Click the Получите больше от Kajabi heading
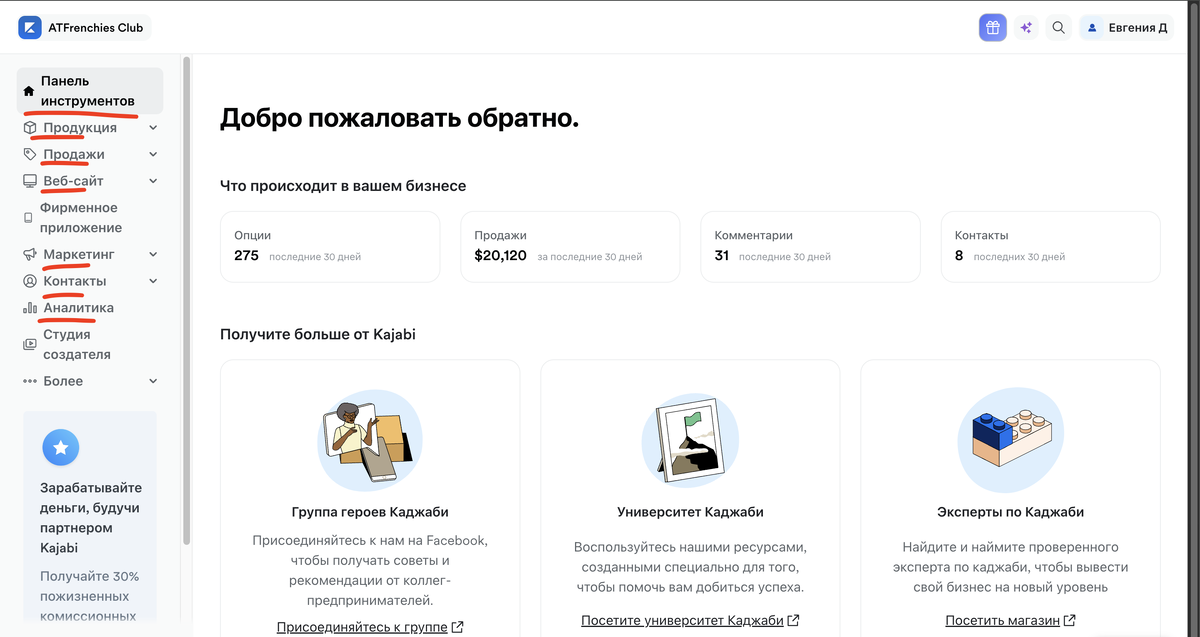The width and height of the screenshot is (1200, 637). (318, 334)
